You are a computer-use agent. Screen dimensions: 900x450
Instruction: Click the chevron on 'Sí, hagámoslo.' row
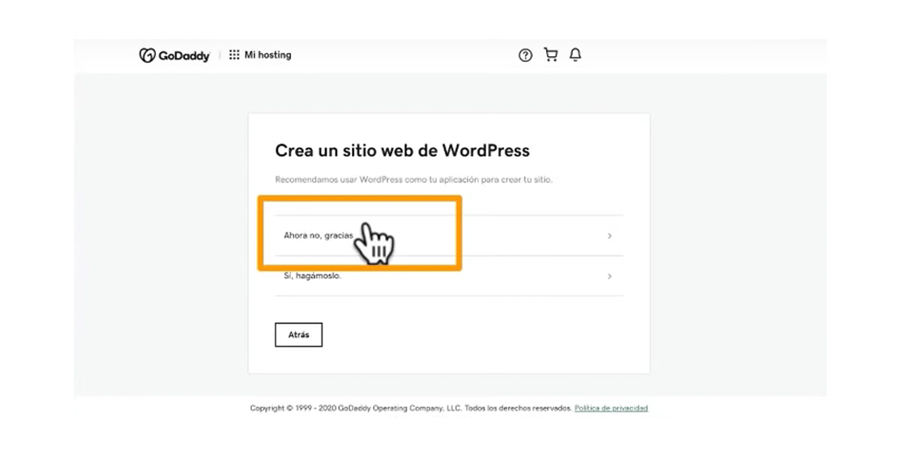pyautogui.click(x=610, y=276)
